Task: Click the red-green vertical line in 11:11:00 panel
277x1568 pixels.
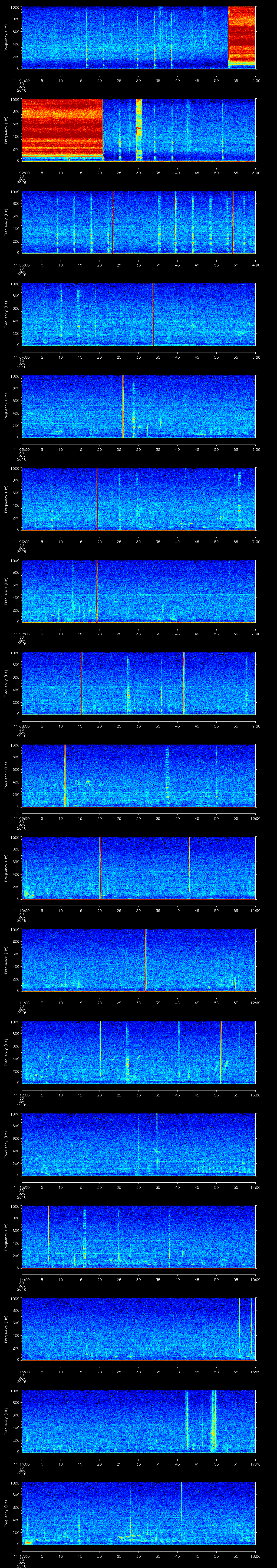Action: [146, 960]
